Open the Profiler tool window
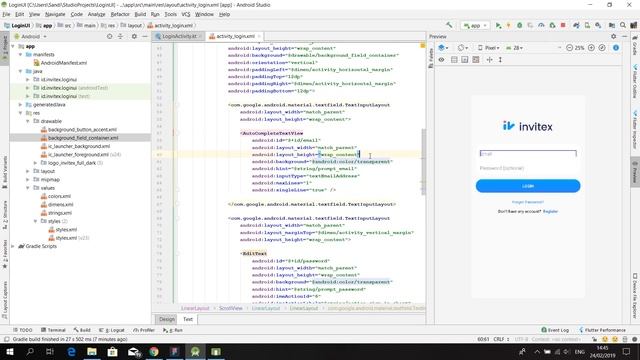 coord(144,330)
